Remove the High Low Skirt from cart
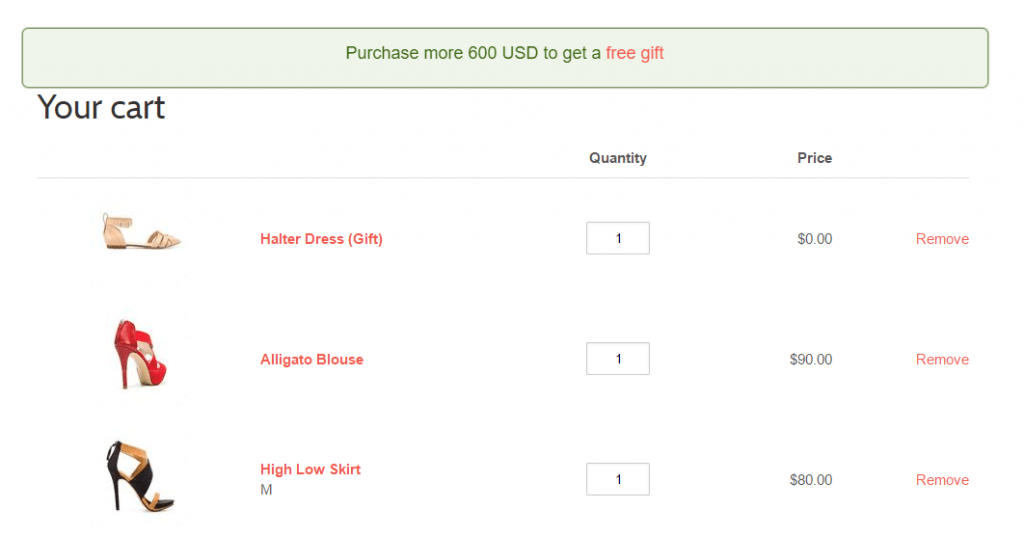 point(942,480)
